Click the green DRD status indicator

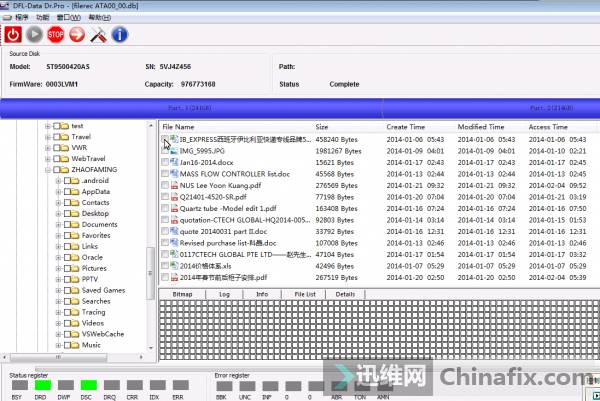43,385
